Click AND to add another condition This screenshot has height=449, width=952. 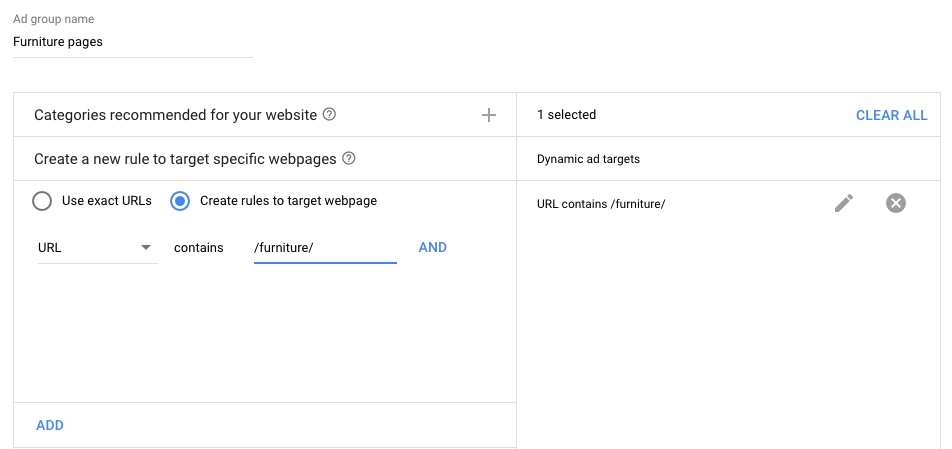click(x=433, y=248)
